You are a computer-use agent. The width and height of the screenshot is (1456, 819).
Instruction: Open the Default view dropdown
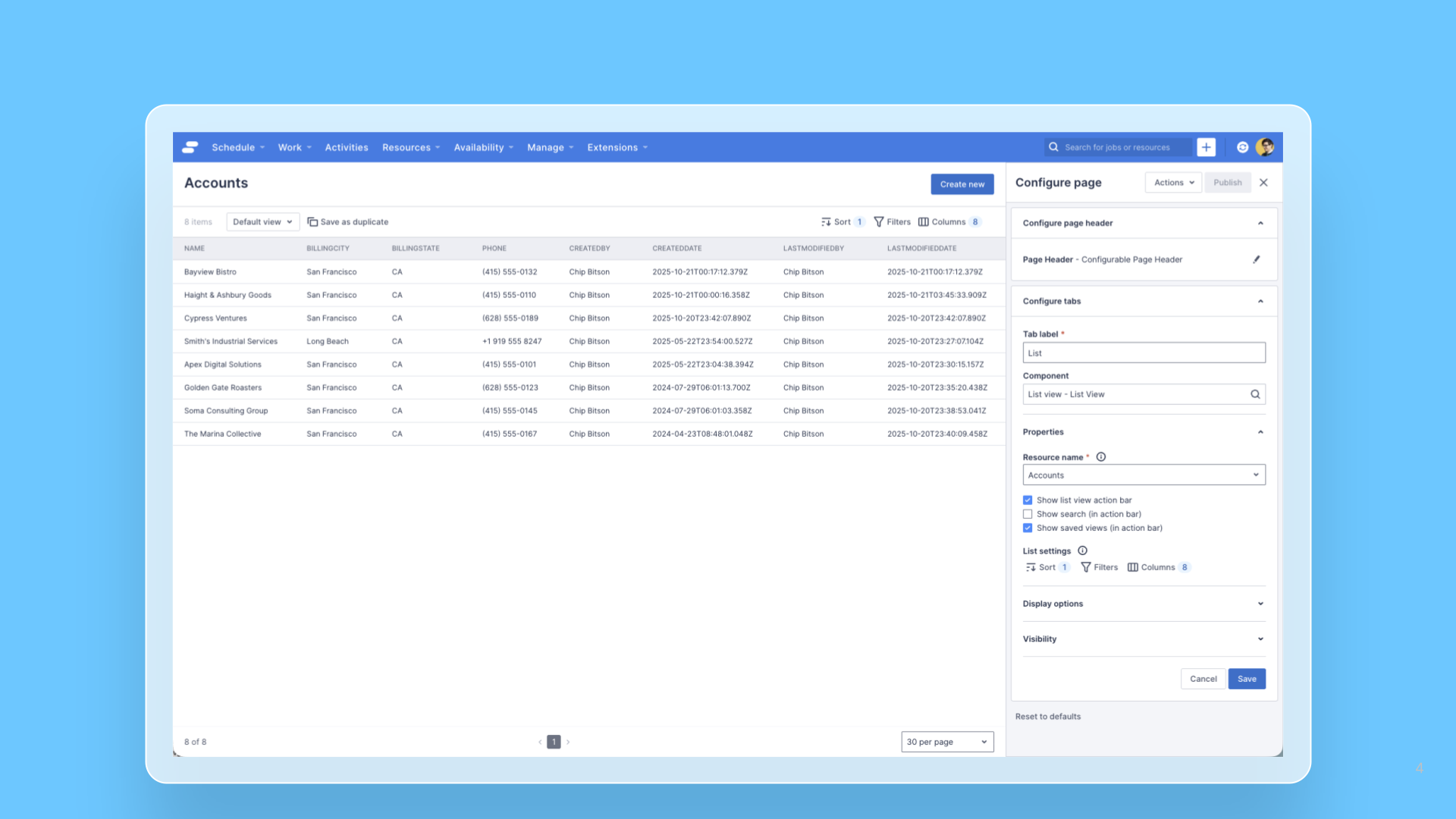tap(262, 222)
